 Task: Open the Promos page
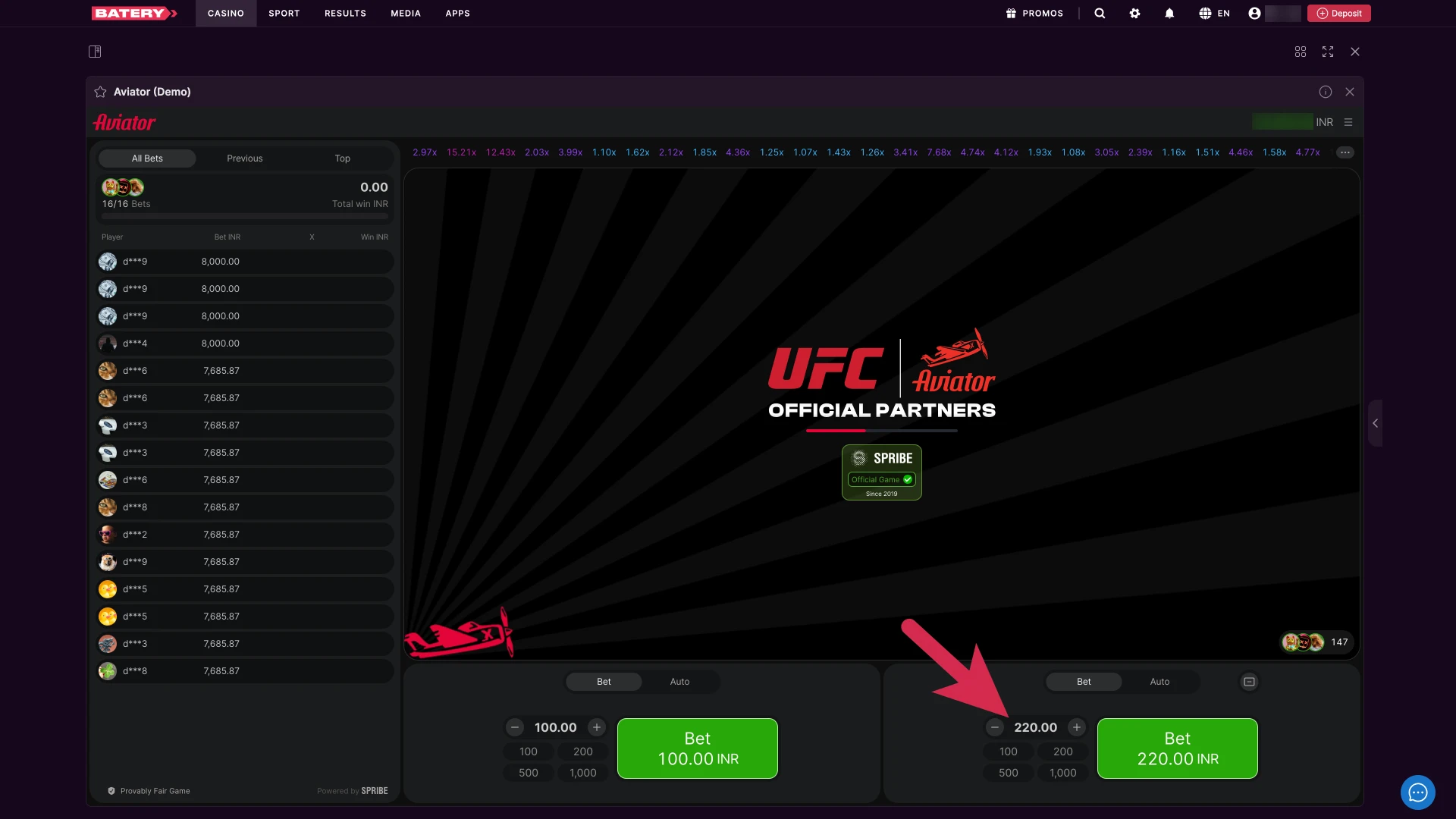coord(1034,13)
